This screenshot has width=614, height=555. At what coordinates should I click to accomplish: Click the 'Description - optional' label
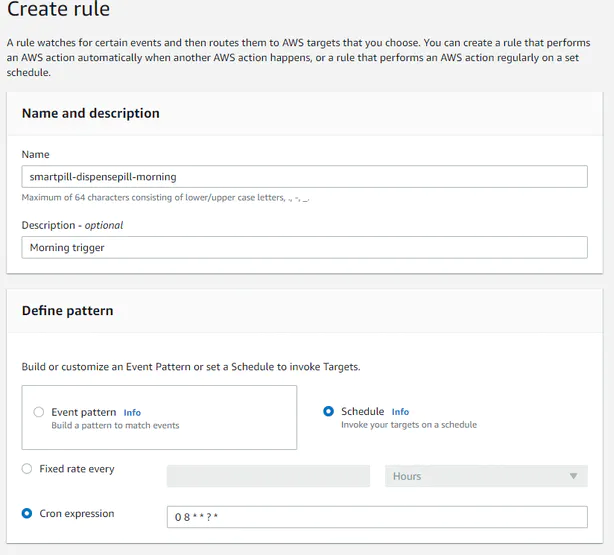point(72,225)
